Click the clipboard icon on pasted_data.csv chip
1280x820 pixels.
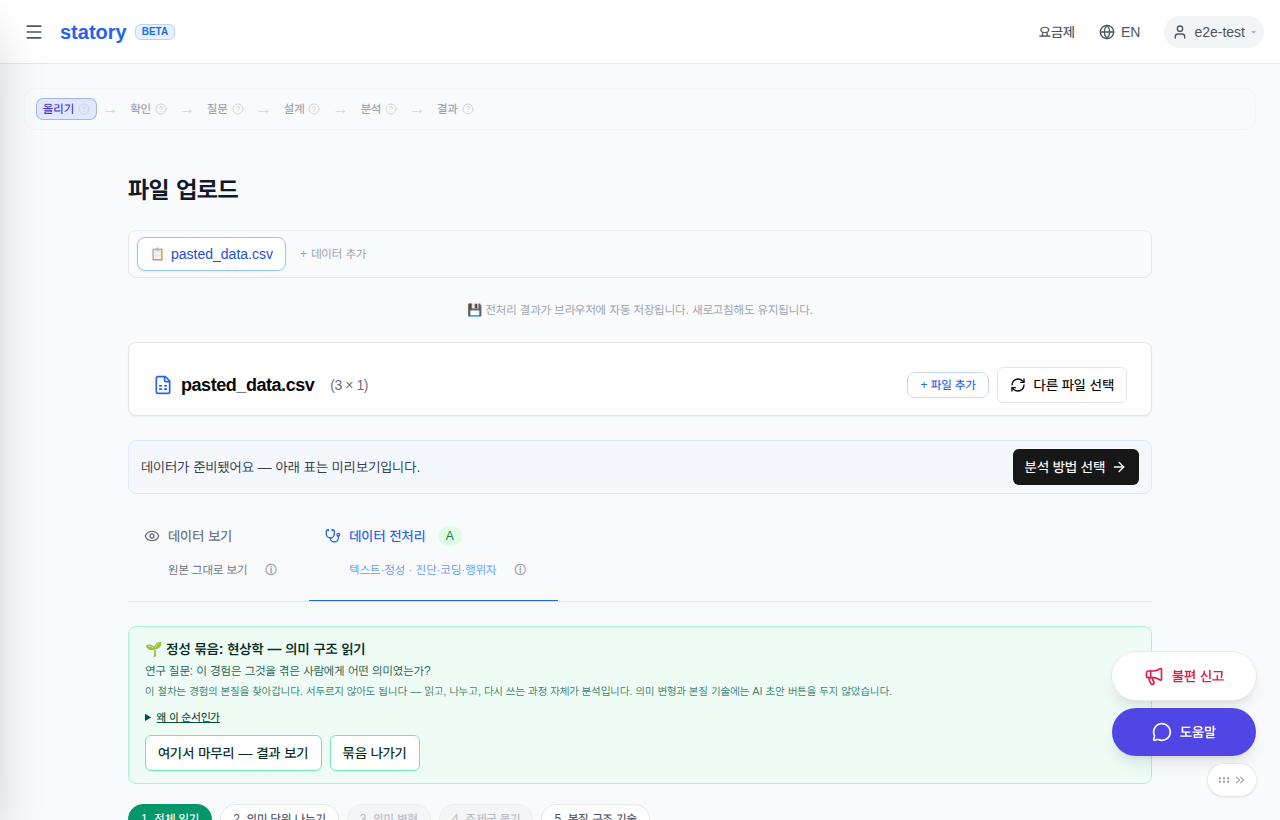coord(157,254)
